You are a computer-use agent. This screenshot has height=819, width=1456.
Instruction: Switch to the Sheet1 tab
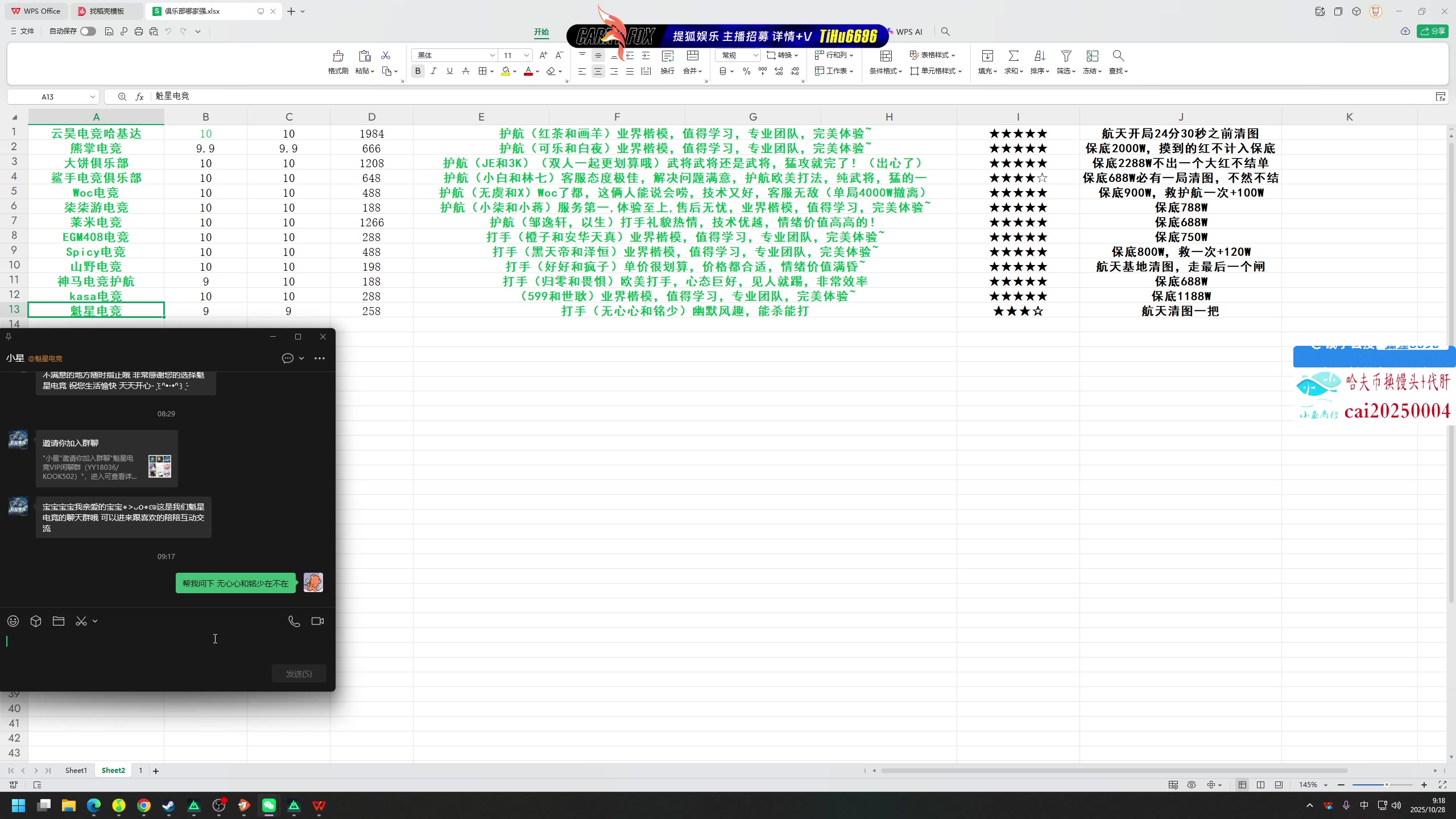coord(76,770)
